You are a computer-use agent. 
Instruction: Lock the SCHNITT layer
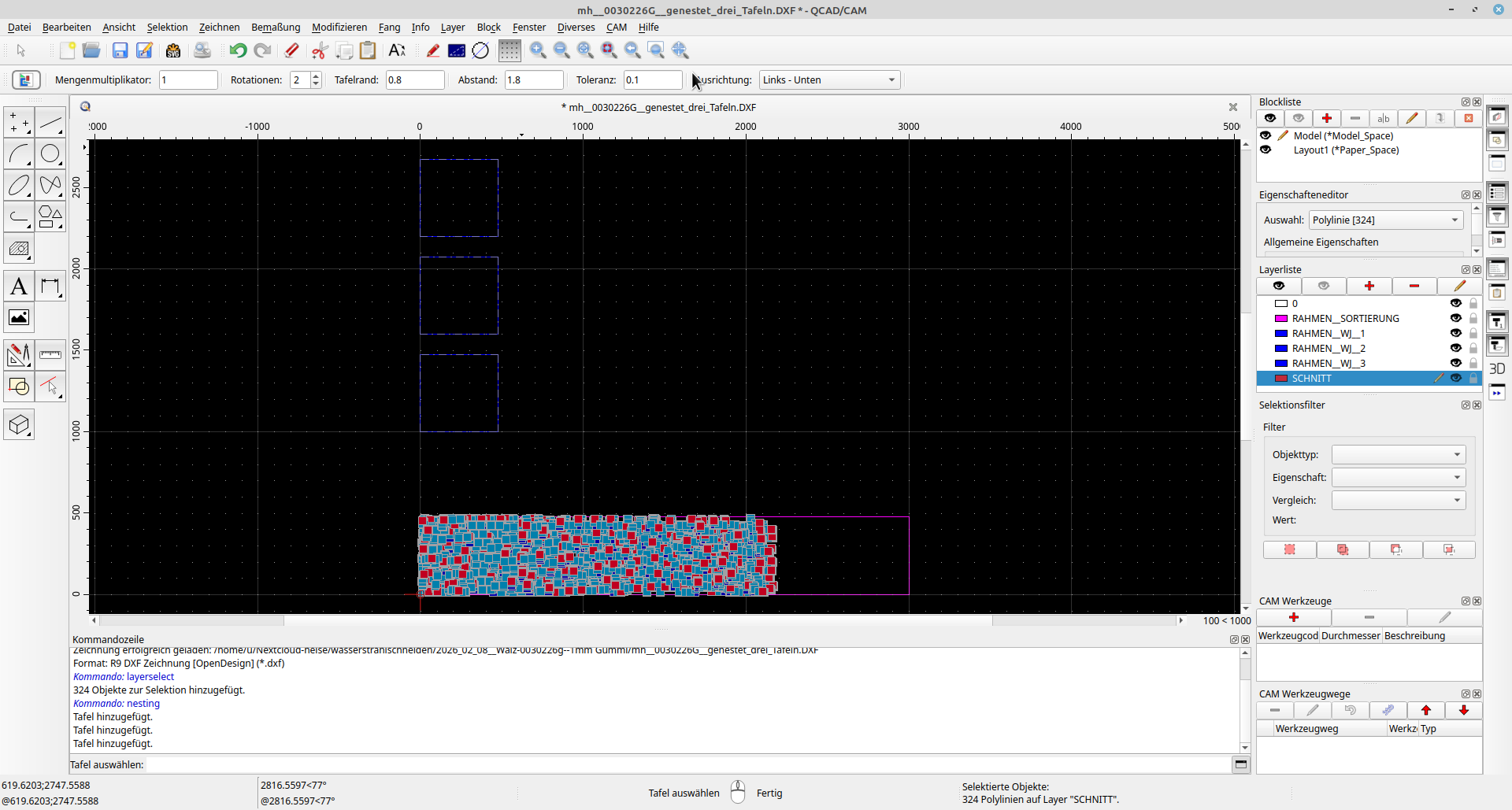point(1473,378)
